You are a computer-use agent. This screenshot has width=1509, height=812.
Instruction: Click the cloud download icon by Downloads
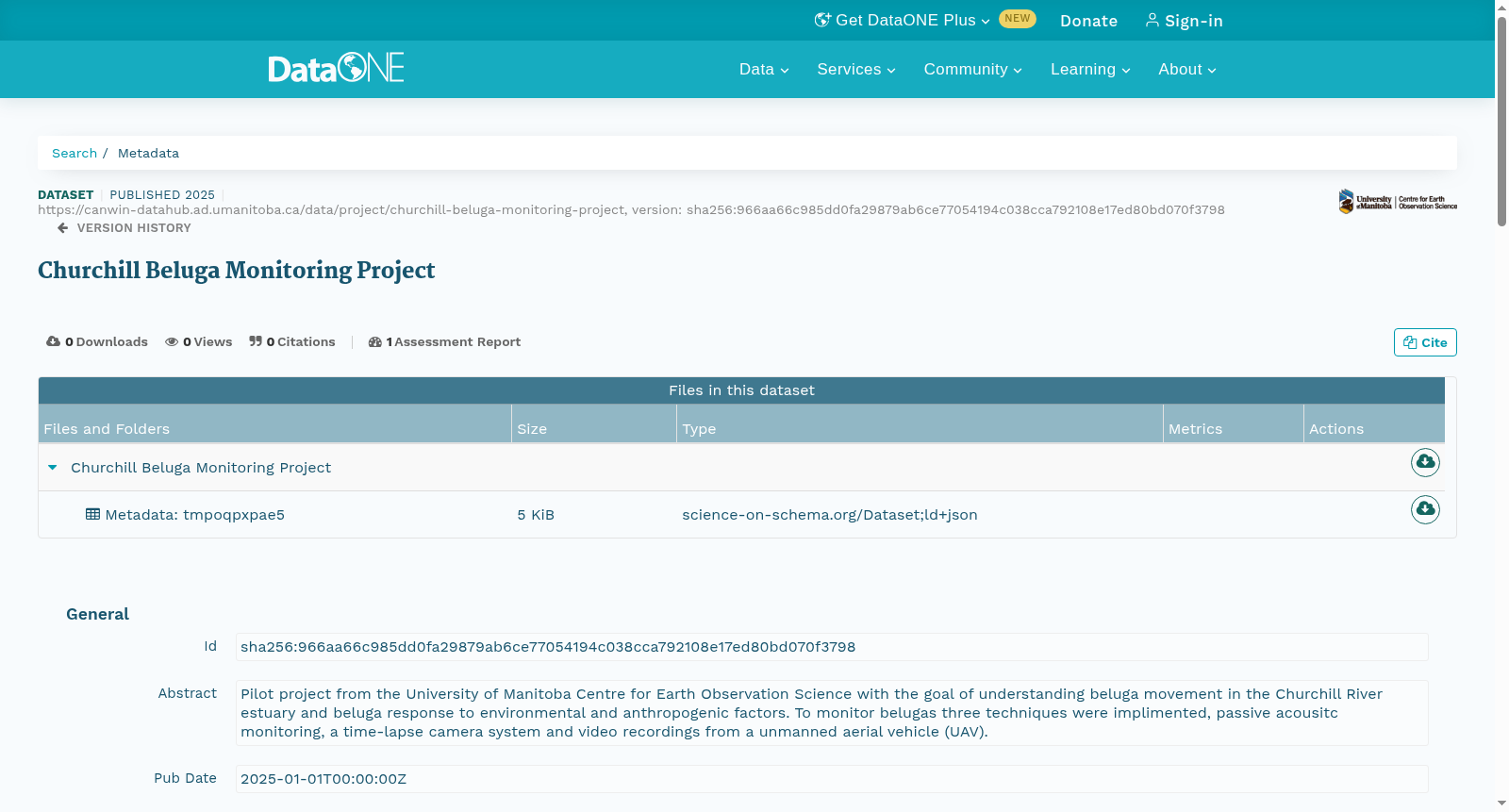coord(53,341)
